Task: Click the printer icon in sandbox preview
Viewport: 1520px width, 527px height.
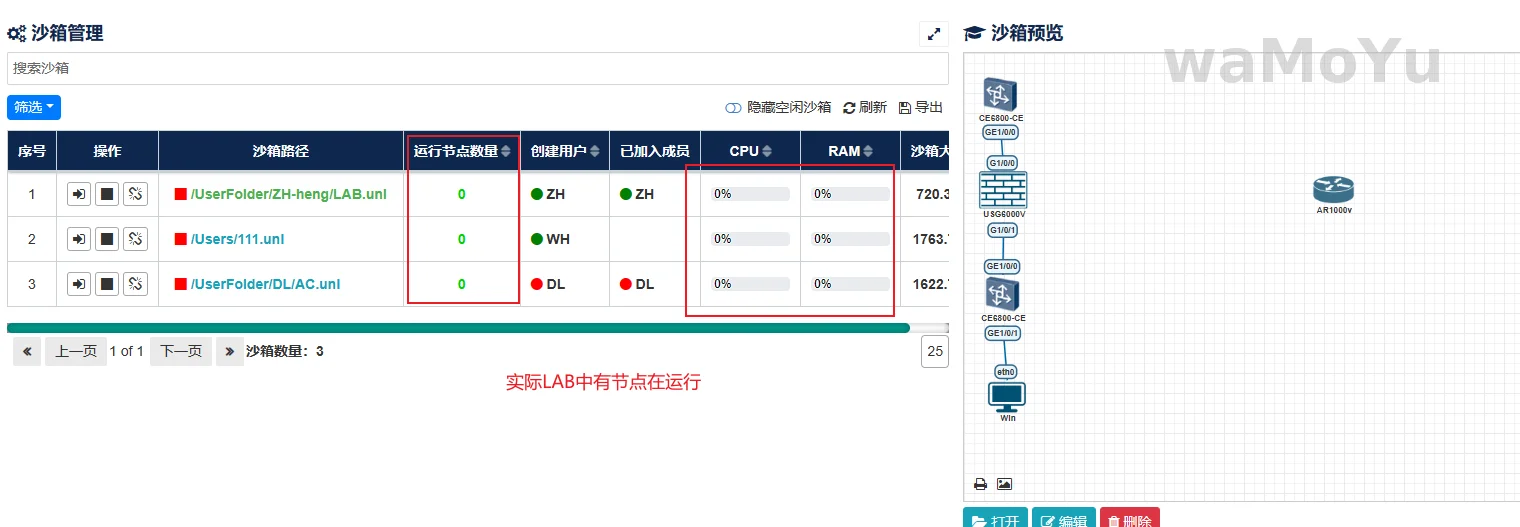Action: coord(980,484)
